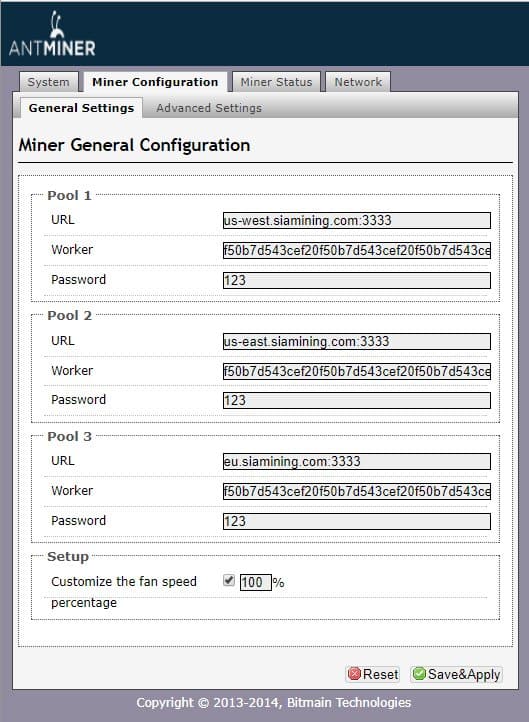
Task: Switch to Advanced Settings sub-tab
Action: coord(209,108)
